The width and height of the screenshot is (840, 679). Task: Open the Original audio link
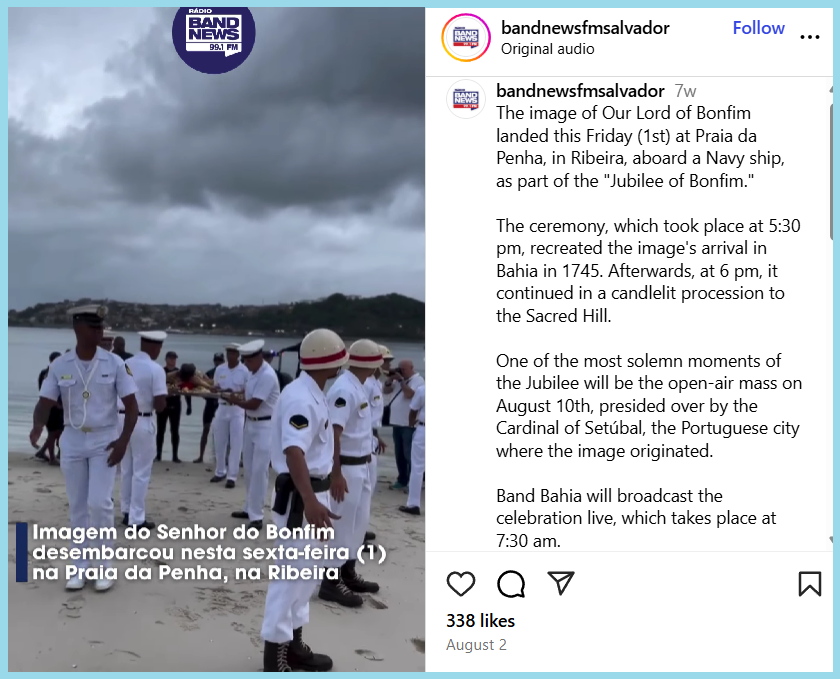(548, 49)
